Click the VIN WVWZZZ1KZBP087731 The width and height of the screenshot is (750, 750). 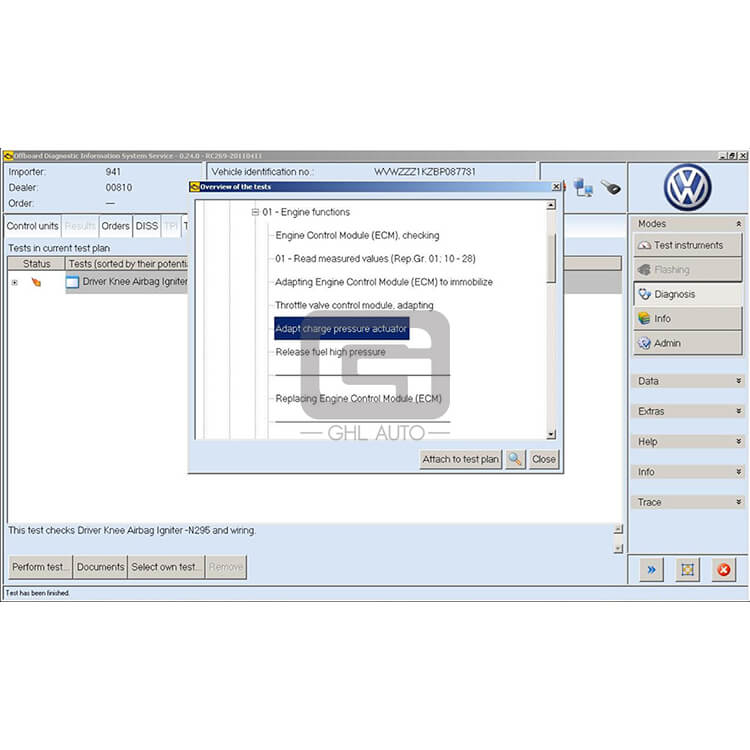[425, 172]
